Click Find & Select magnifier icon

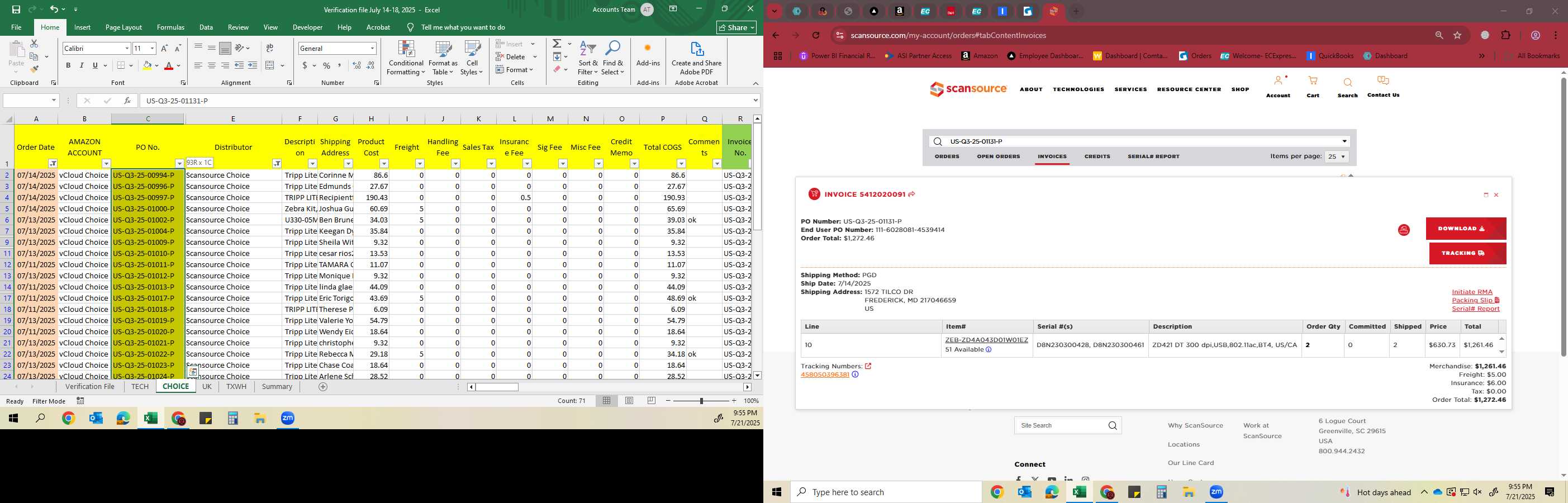coord(613,59)
